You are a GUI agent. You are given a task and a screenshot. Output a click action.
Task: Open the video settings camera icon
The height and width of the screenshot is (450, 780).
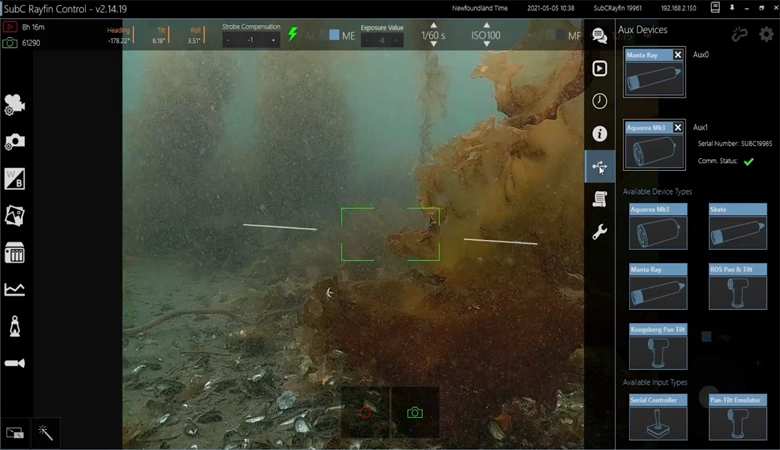coord(15,104)
